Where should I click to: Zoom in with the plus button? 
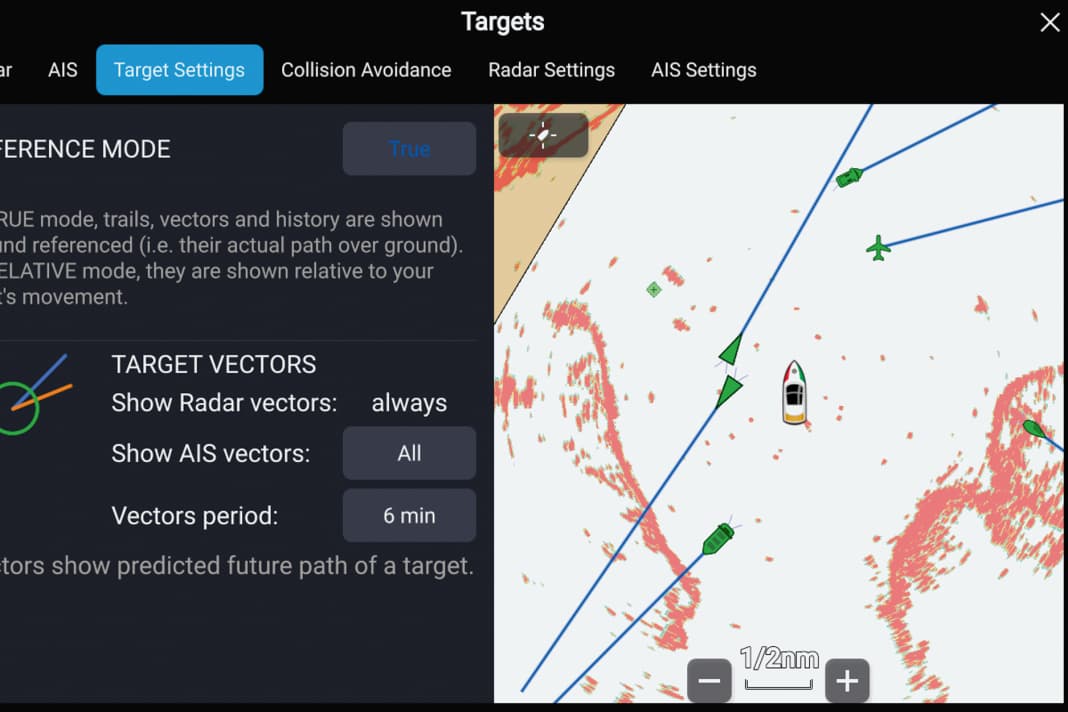(847, 681)
